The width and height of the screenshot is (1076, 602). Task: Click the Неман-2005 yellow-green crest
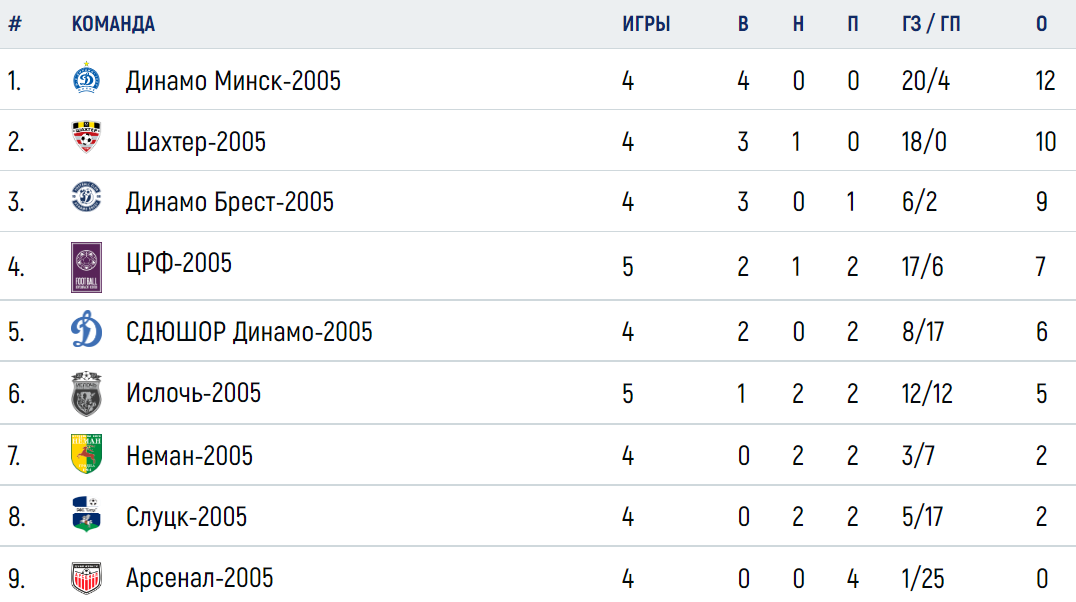[86, 454]
